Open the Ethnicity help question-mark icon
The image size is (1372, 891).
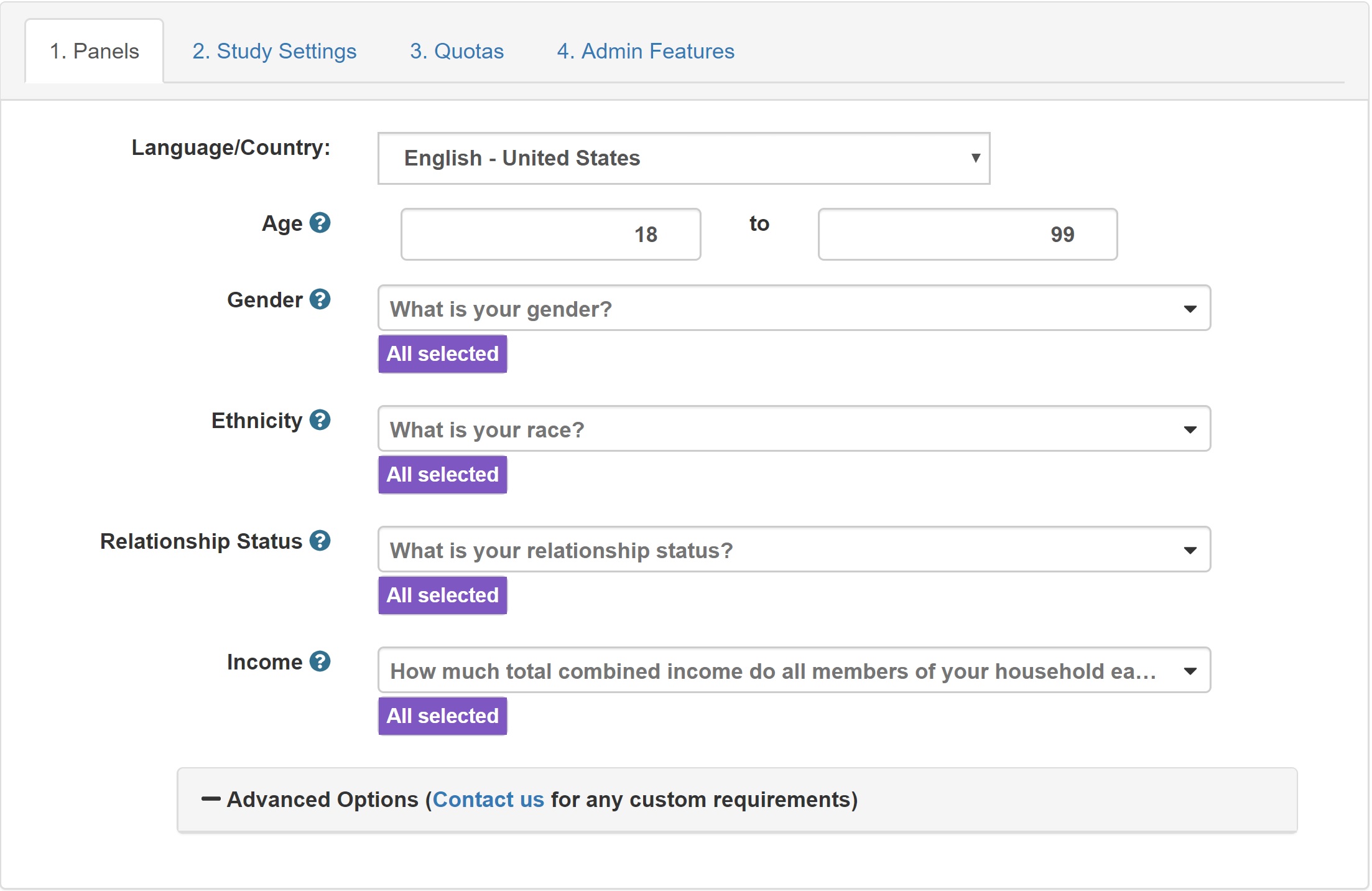click(x=320, y=420)
